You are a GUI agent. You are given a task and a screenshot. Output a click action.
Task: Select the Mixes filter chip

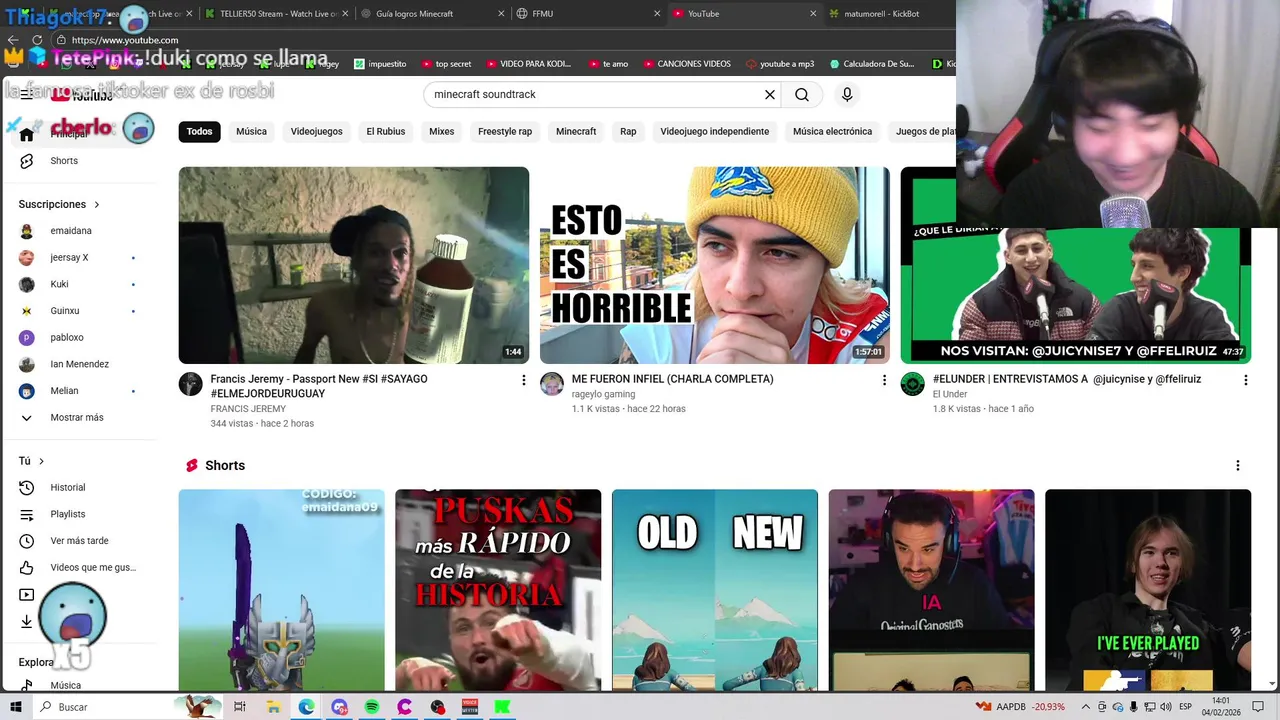(441, 132)
